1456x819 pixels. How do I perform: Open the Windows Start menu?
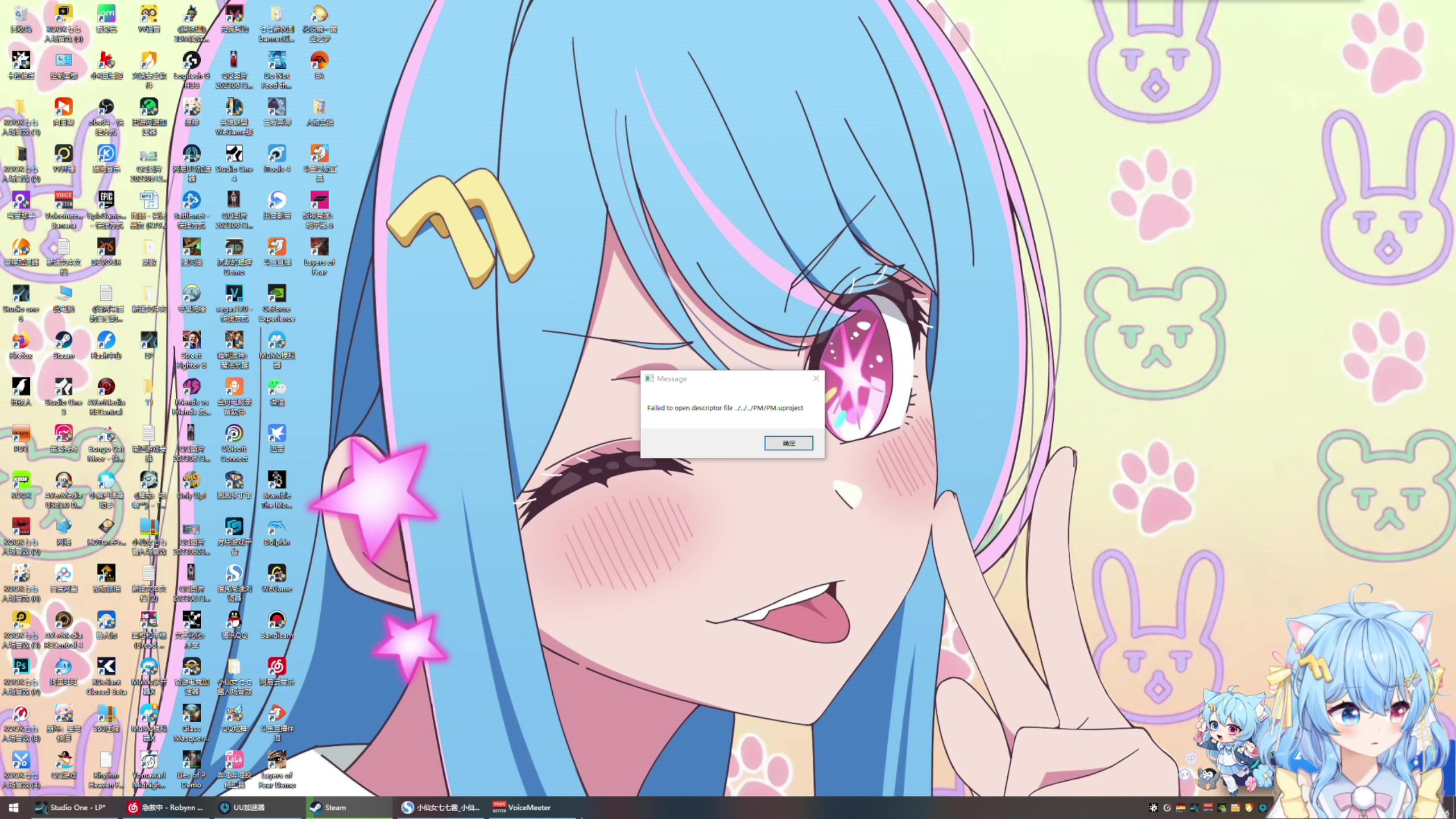(14, 808)
